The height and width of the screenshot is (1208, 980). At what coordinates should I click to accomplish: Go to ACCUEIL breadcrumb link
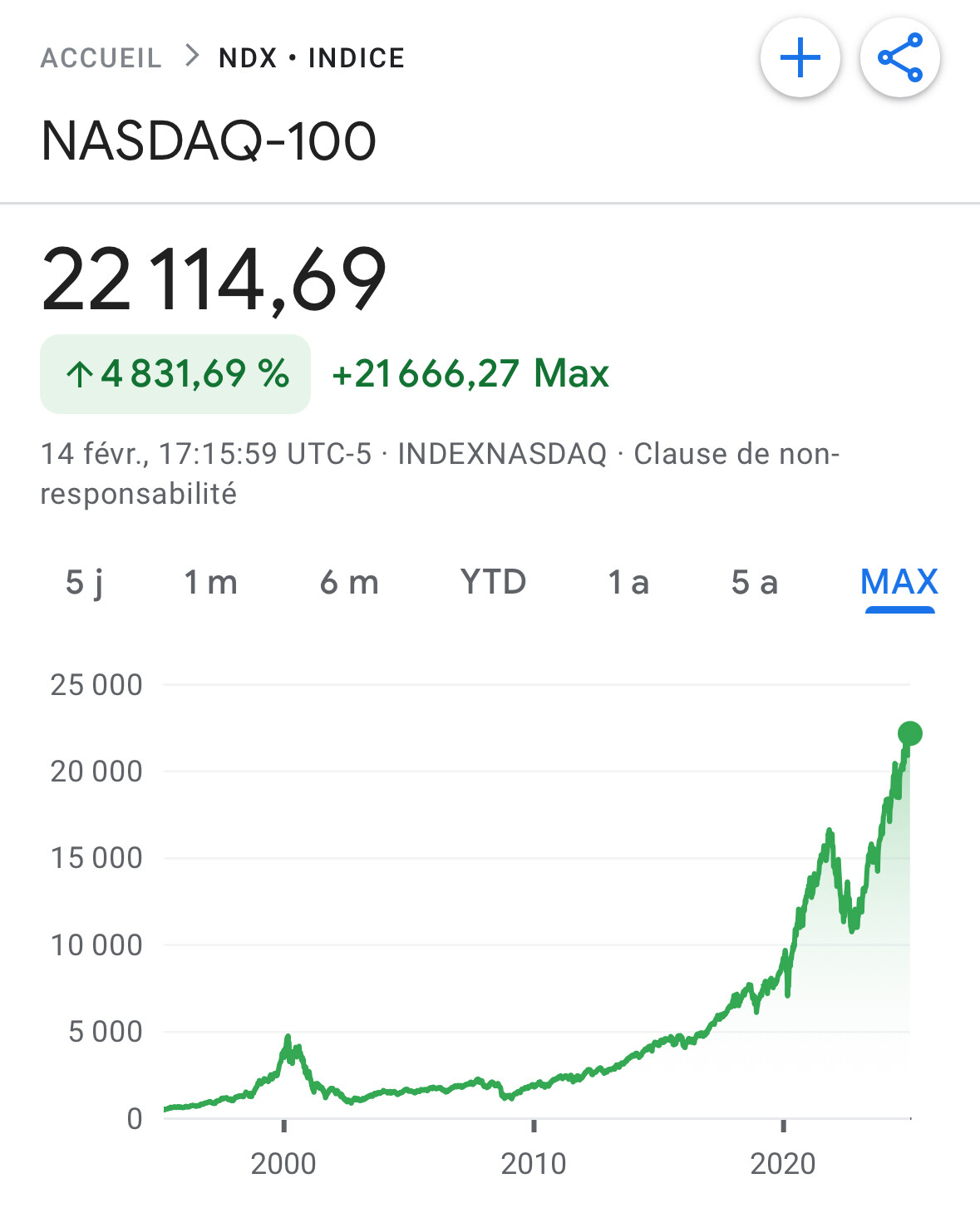[101, 58]
